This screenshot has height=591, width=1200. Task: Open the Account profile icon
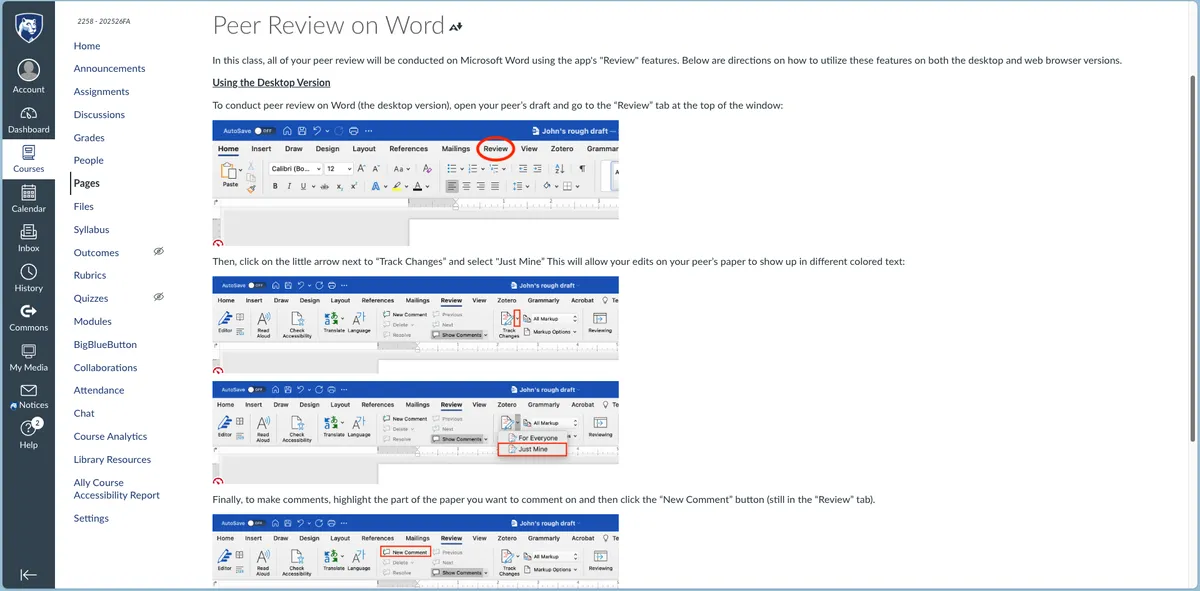[28, 71]
